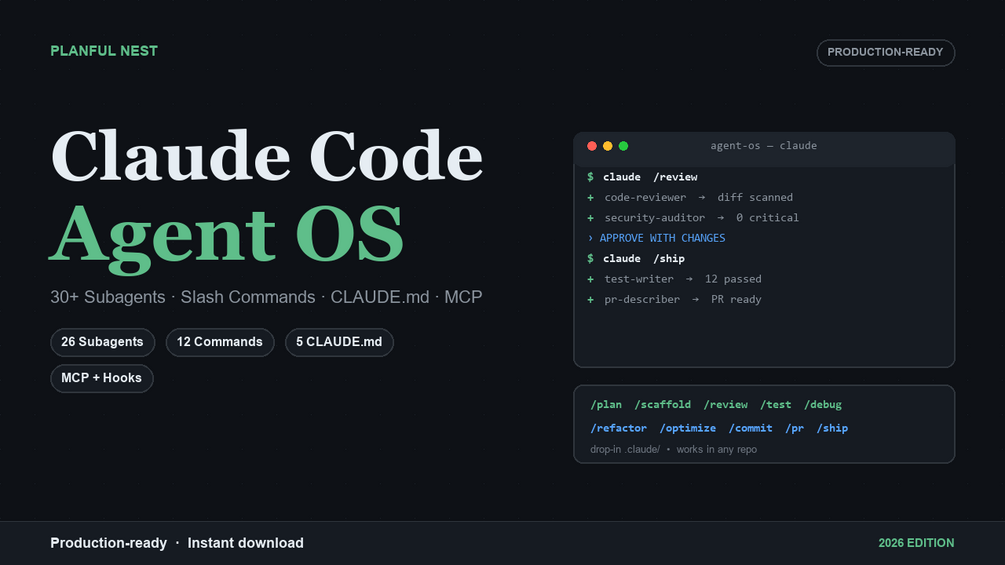Click APPROVE WITH CHANGES line
Screen dimensions: 1005x565
click(656, 238)
